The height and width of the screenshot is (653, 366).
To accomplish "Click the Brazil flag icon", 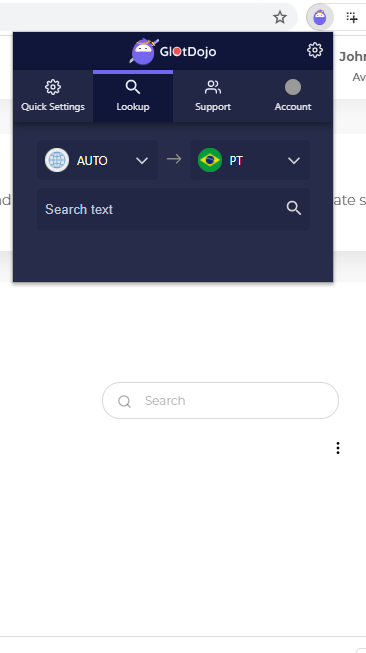I will point(210,160).
